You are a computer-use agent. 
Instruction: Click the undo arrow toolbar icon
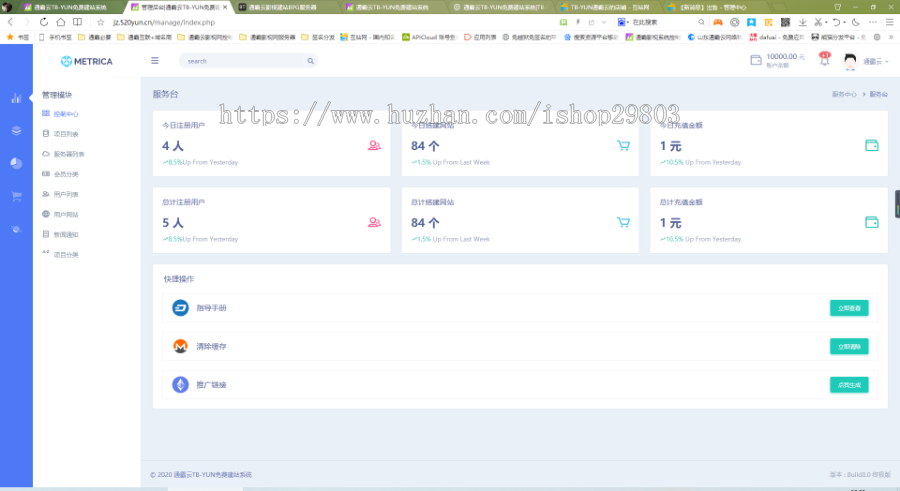pos(836,22)
